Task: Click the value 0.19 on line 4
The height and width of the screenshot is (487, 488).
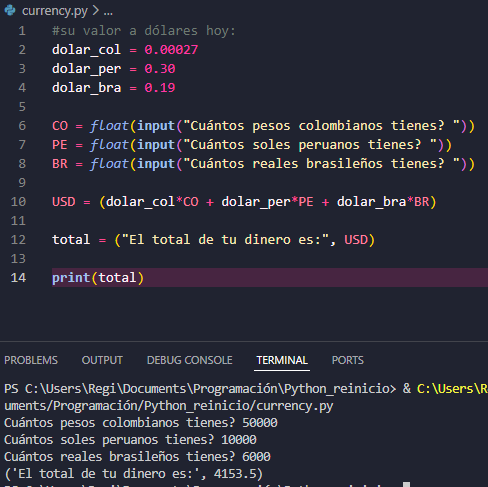Action: (x=160, y=88)
